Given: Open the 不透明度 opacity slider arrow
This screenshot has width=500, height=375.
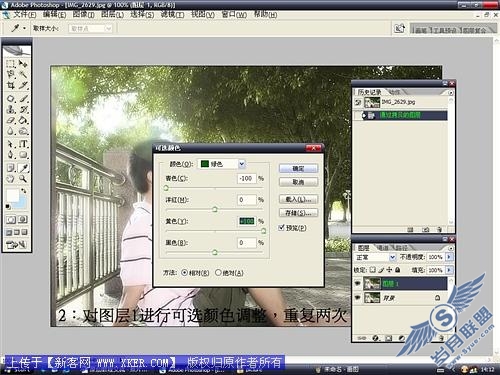Looking at the screenshot, I should (x=449, y=257).
